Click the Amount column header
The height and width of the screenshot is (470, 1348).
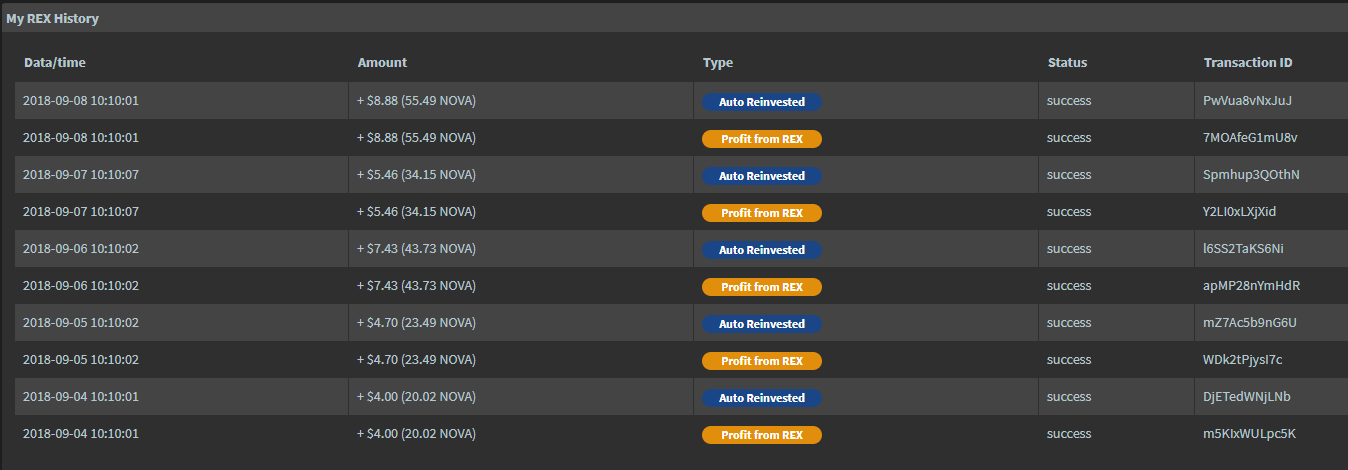382,63
